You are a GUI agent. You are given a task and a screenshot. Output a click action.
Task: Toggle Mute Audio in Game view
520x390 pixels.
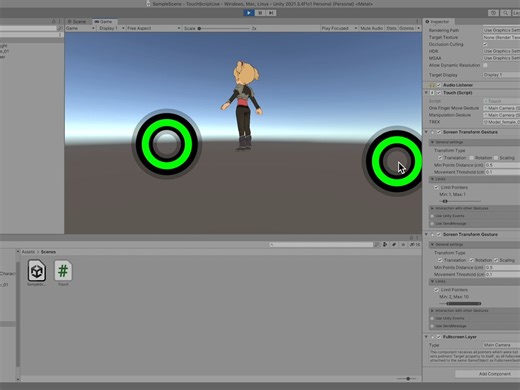tap(371, 28)
